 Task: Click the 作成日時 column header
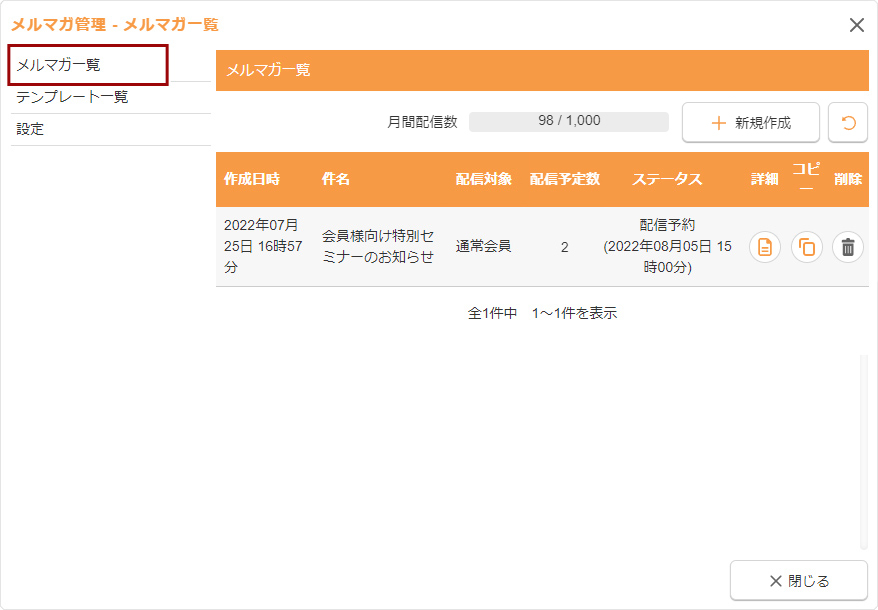252,179
